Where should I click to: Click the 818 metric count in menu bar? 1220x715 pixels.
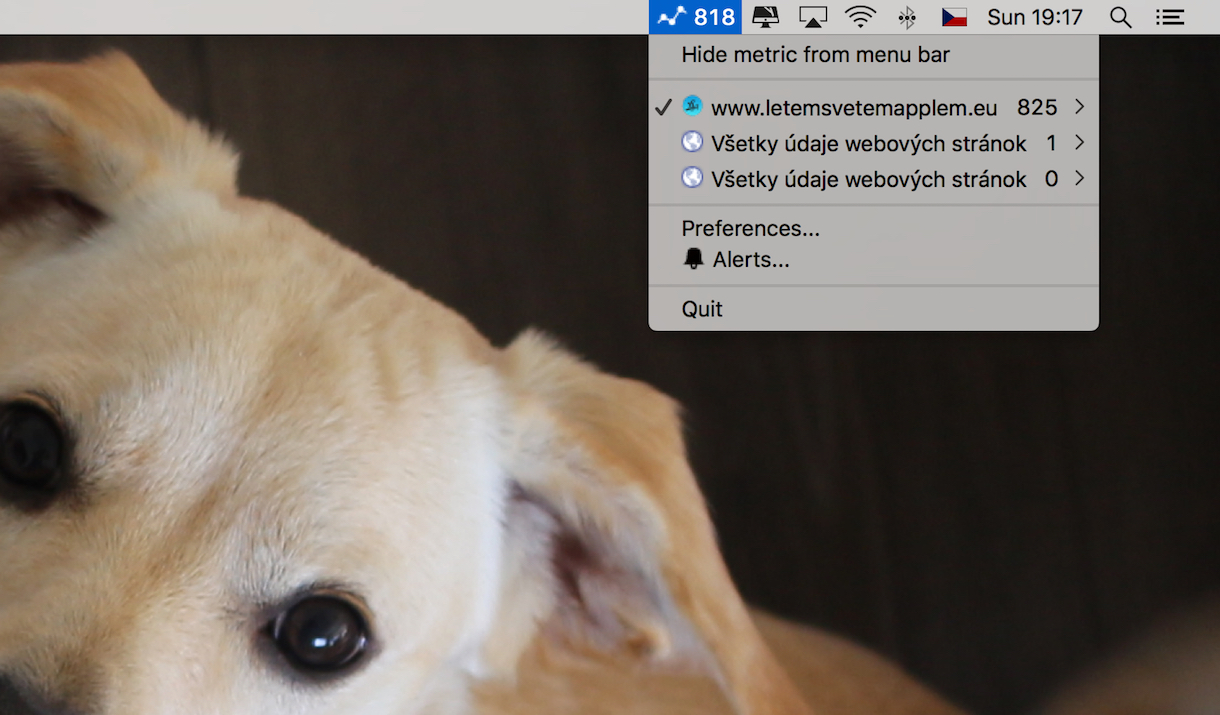pyautogui.click(x=714, y=17)
